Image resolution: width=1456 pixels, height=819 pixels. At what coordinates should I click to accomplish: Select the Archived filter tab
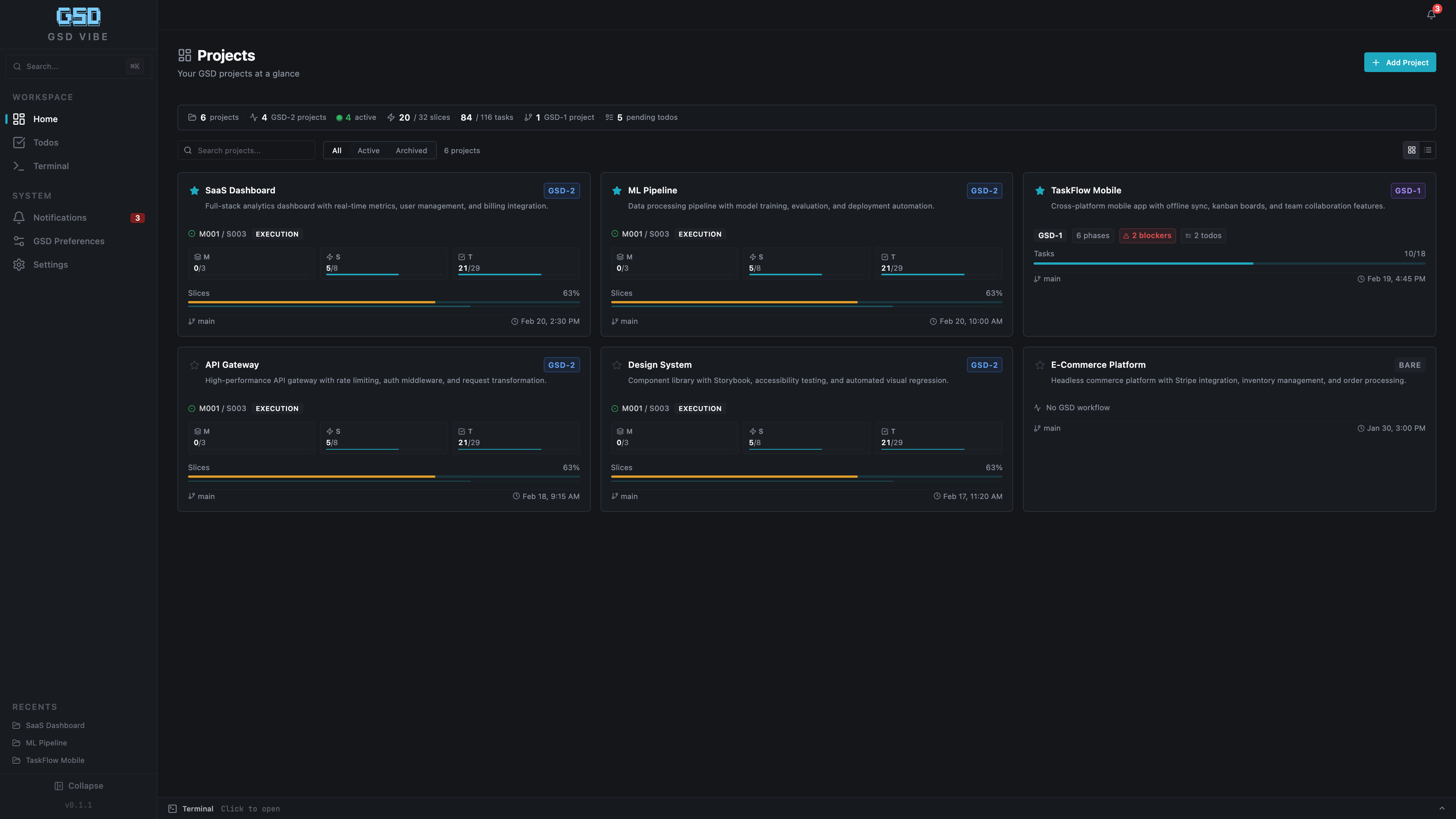[411, 150]
